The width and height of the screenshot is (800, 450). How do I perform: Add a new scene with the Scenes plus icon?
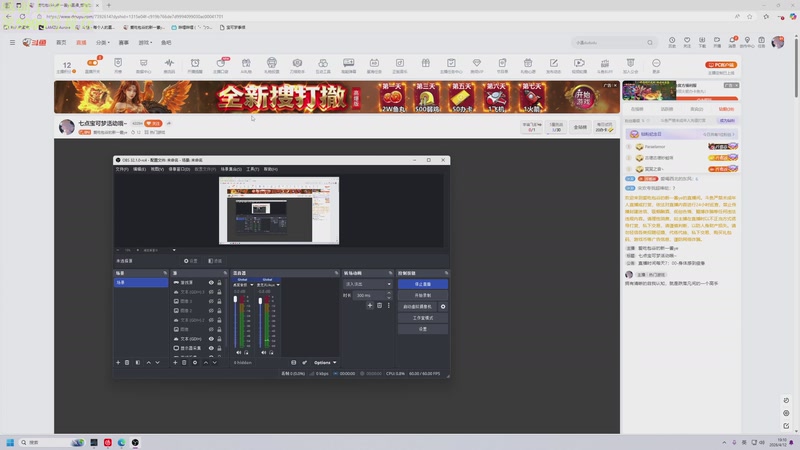coord(118,362)
